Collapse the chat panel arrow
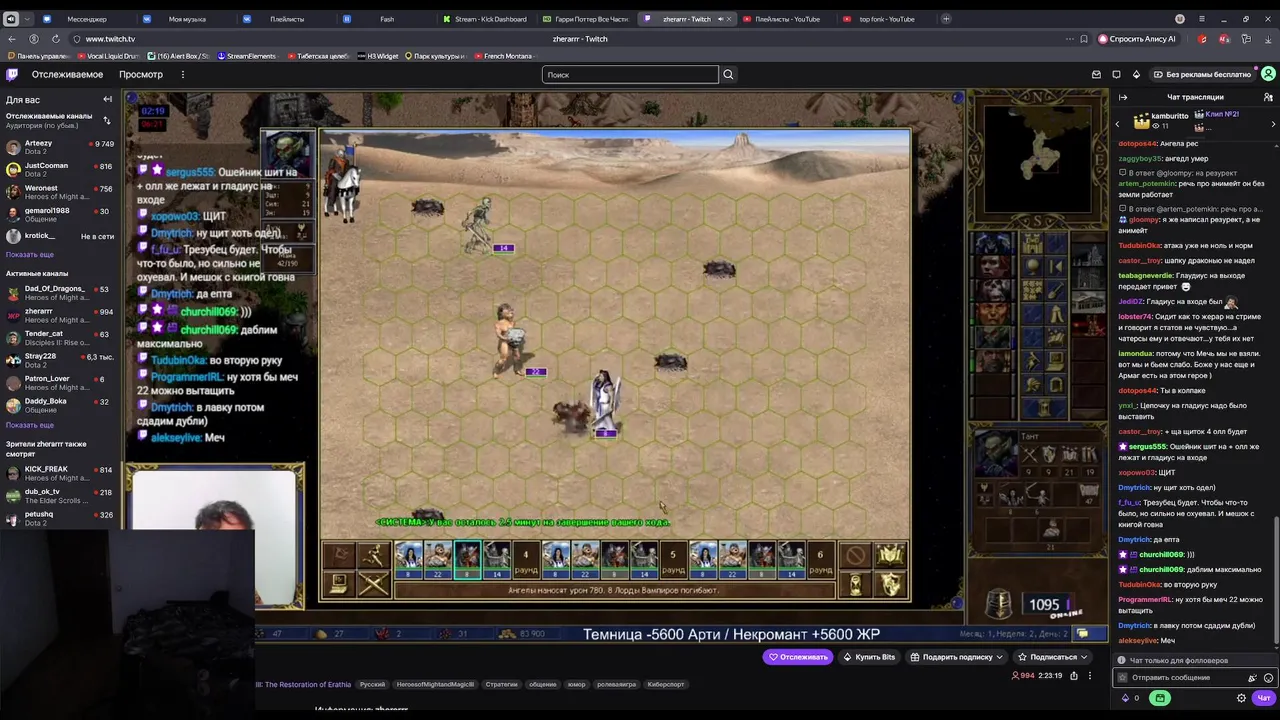 [x=1123, y=97]
